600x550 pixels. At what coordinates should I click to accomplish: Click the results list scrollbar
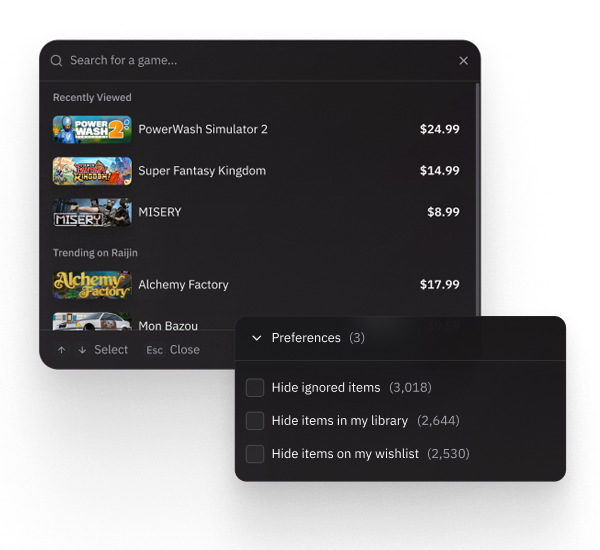(478, 199)
